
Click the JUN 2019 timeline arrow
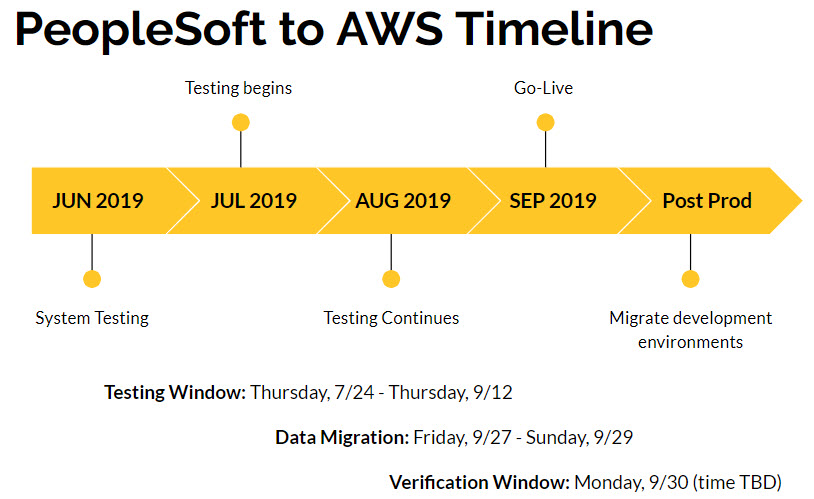click(x=106, y=200)
